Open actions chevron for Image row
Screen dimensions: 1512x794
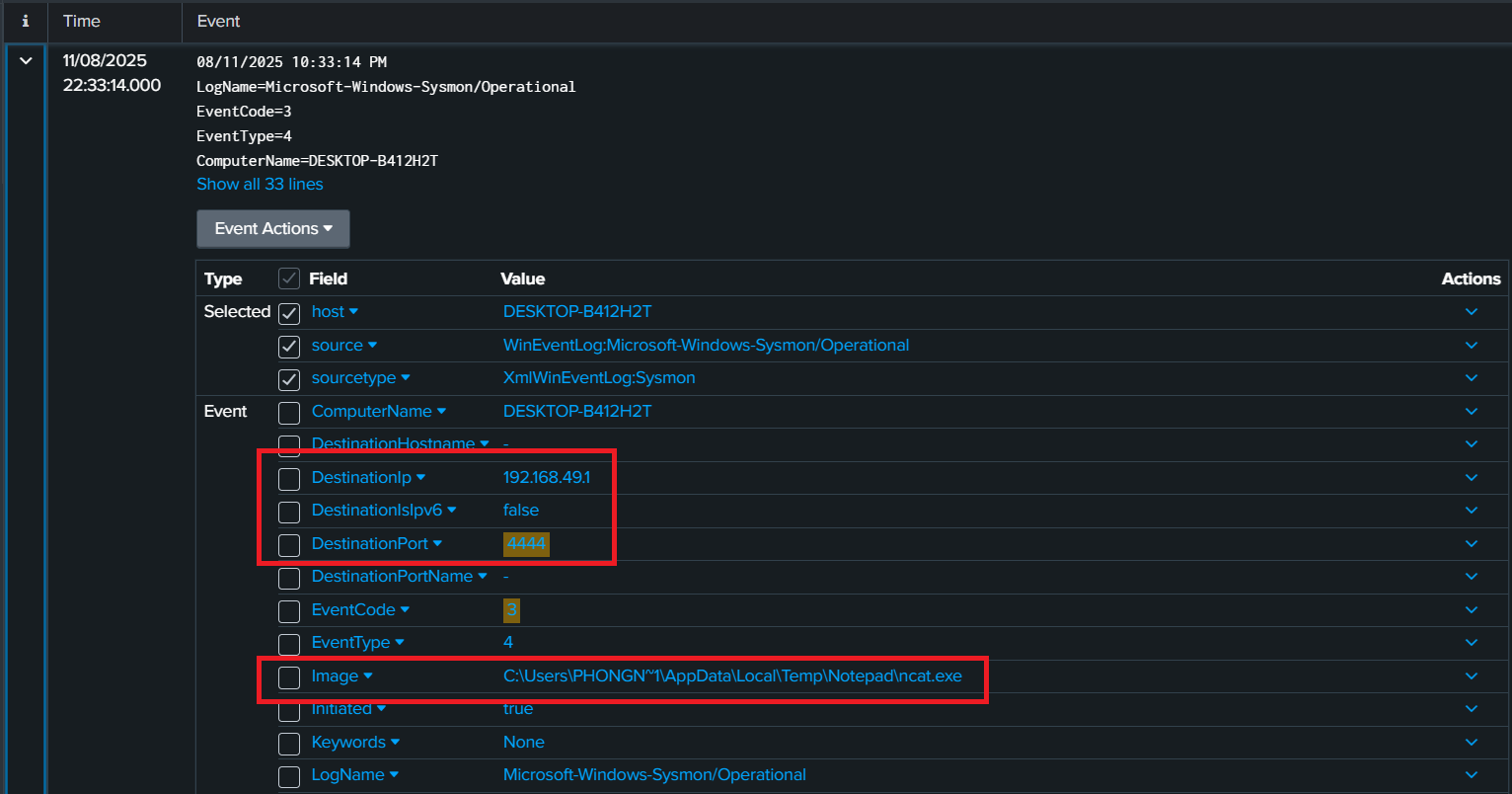pos(1471,676)
